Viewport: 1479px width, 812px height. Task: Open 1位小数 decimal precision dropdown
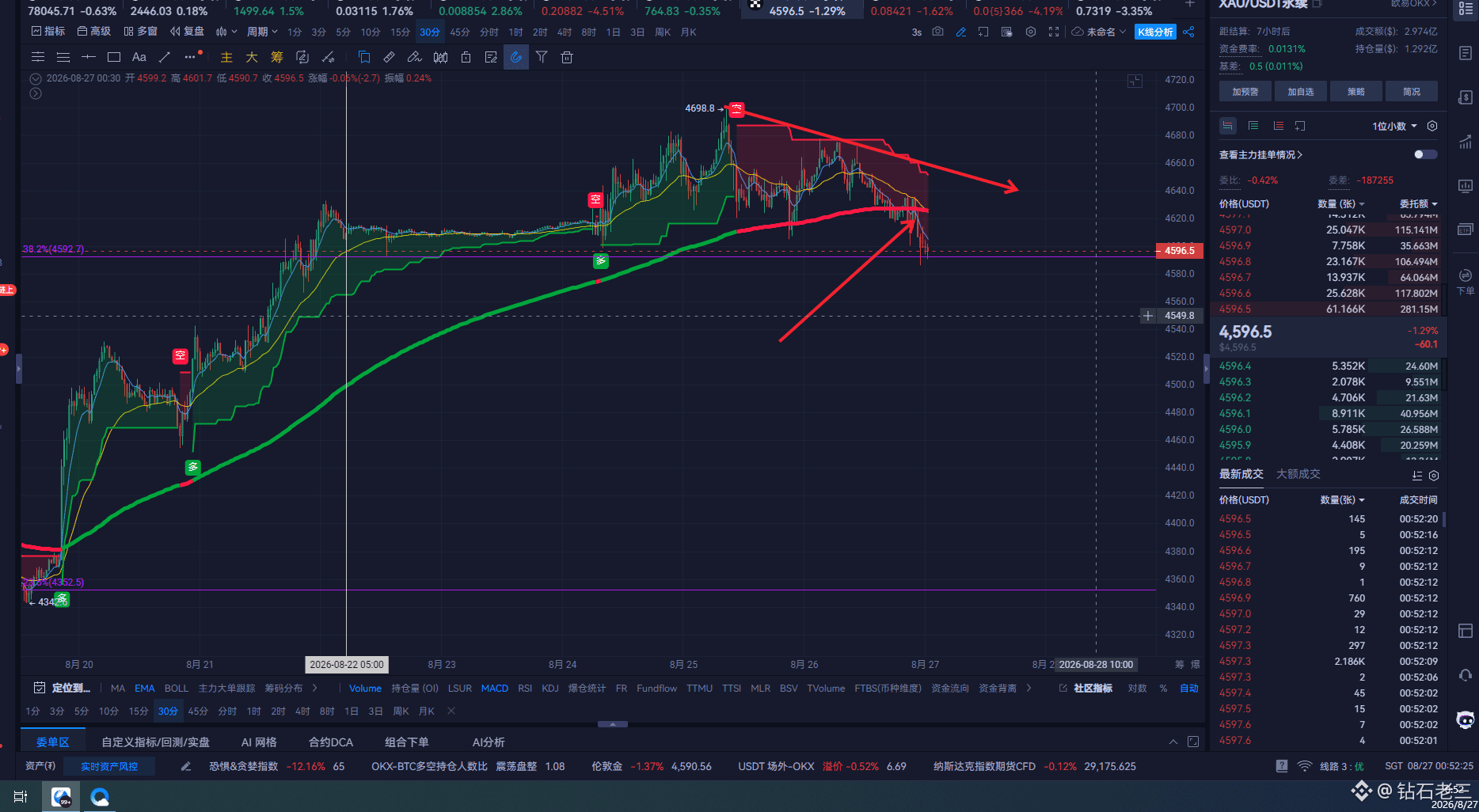[x=1394, y=127]
